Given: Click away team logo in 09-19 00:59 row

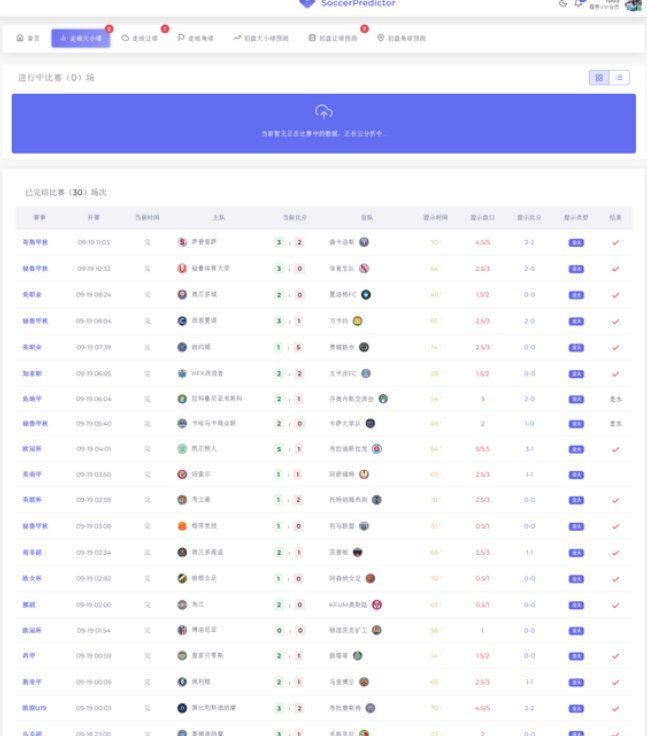Looking at the screenshot, I should (357, 656).
